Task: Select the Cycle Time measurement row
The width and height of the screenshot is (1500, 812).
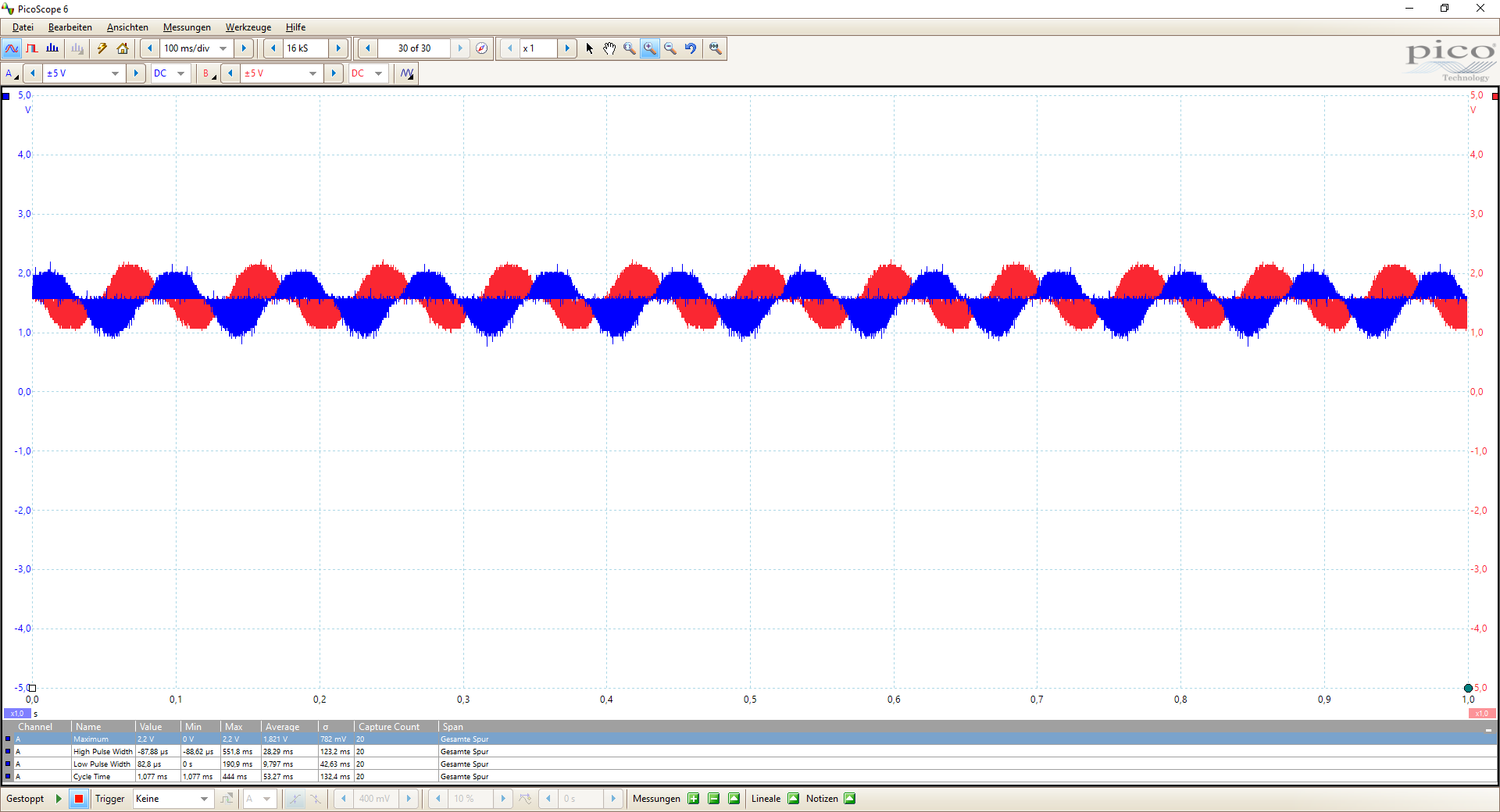Action: 750,776
